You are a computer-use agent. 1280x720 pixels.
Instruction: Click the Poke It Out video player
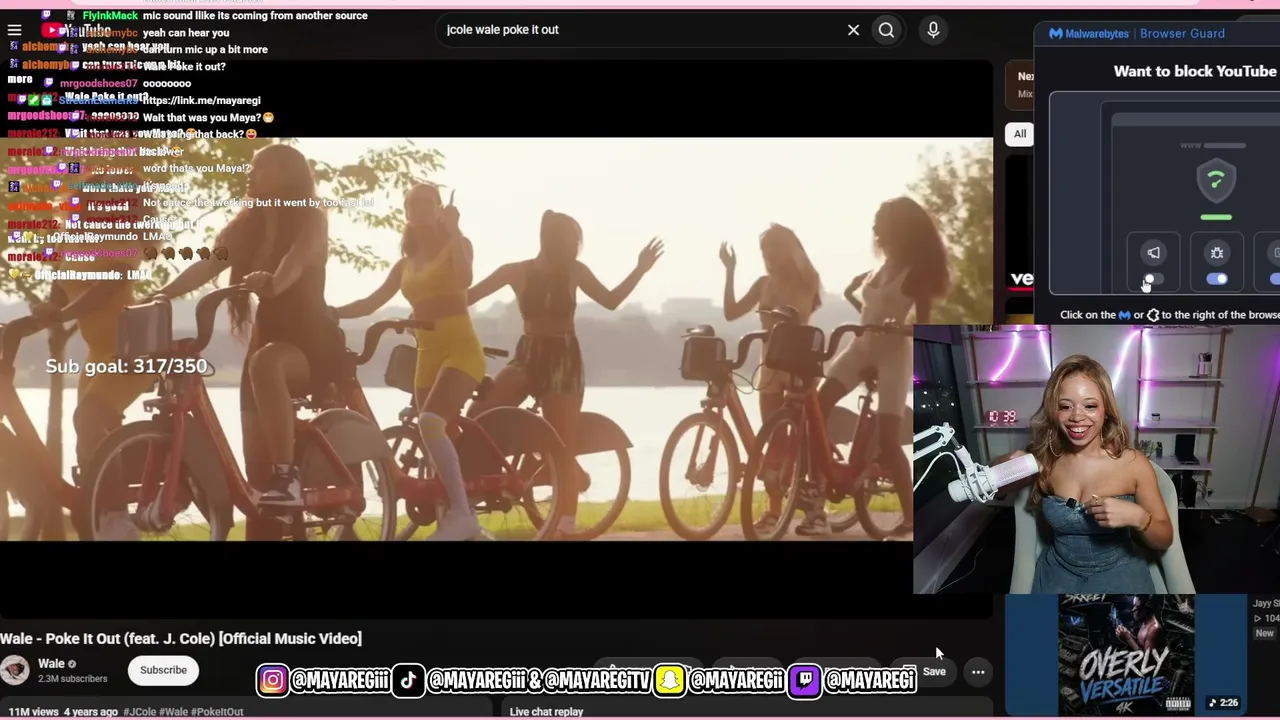pyautogui.click(x=496, y=339)
